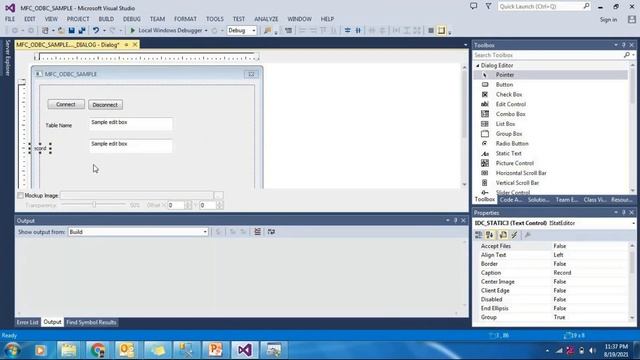
Task: Click Toggle Word Wrap icon in Output
Action: point(271,232)
